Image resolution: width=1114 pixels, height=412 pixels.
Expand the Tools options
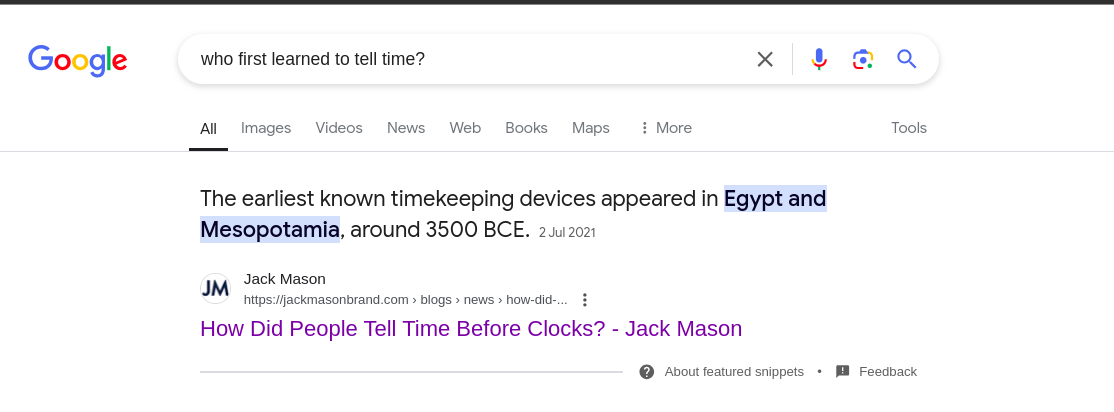[x=909, y=128]
